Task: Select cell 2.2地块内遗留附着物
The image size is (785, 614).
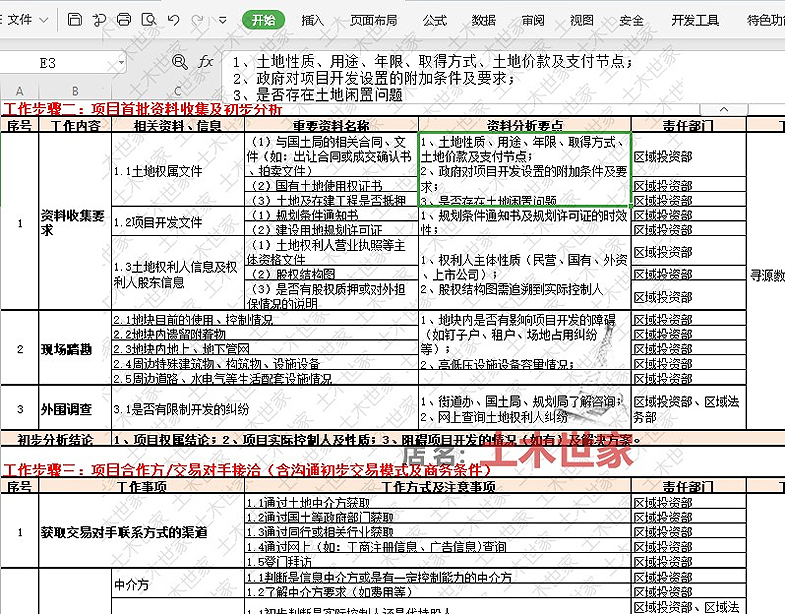Action: pos(265,334)
